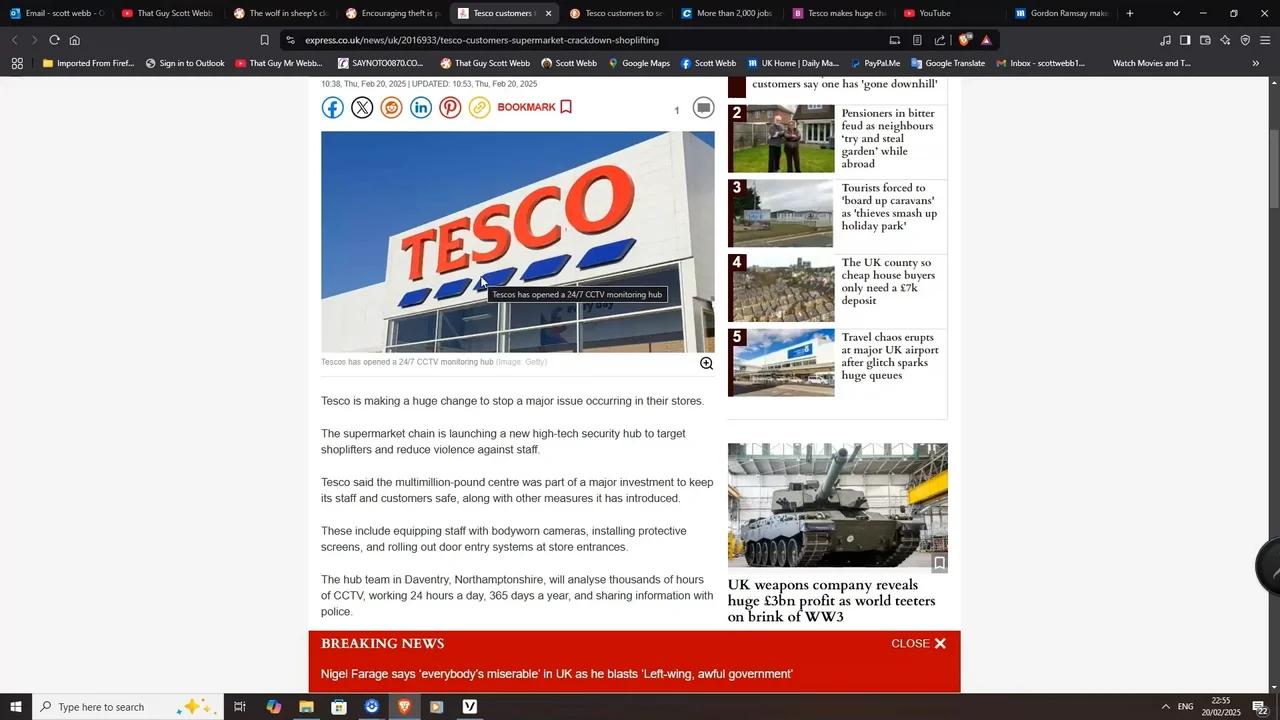Expand the apps grid next to bookmarks
This screenshot has width=1280, height=720.
(17, 63)
